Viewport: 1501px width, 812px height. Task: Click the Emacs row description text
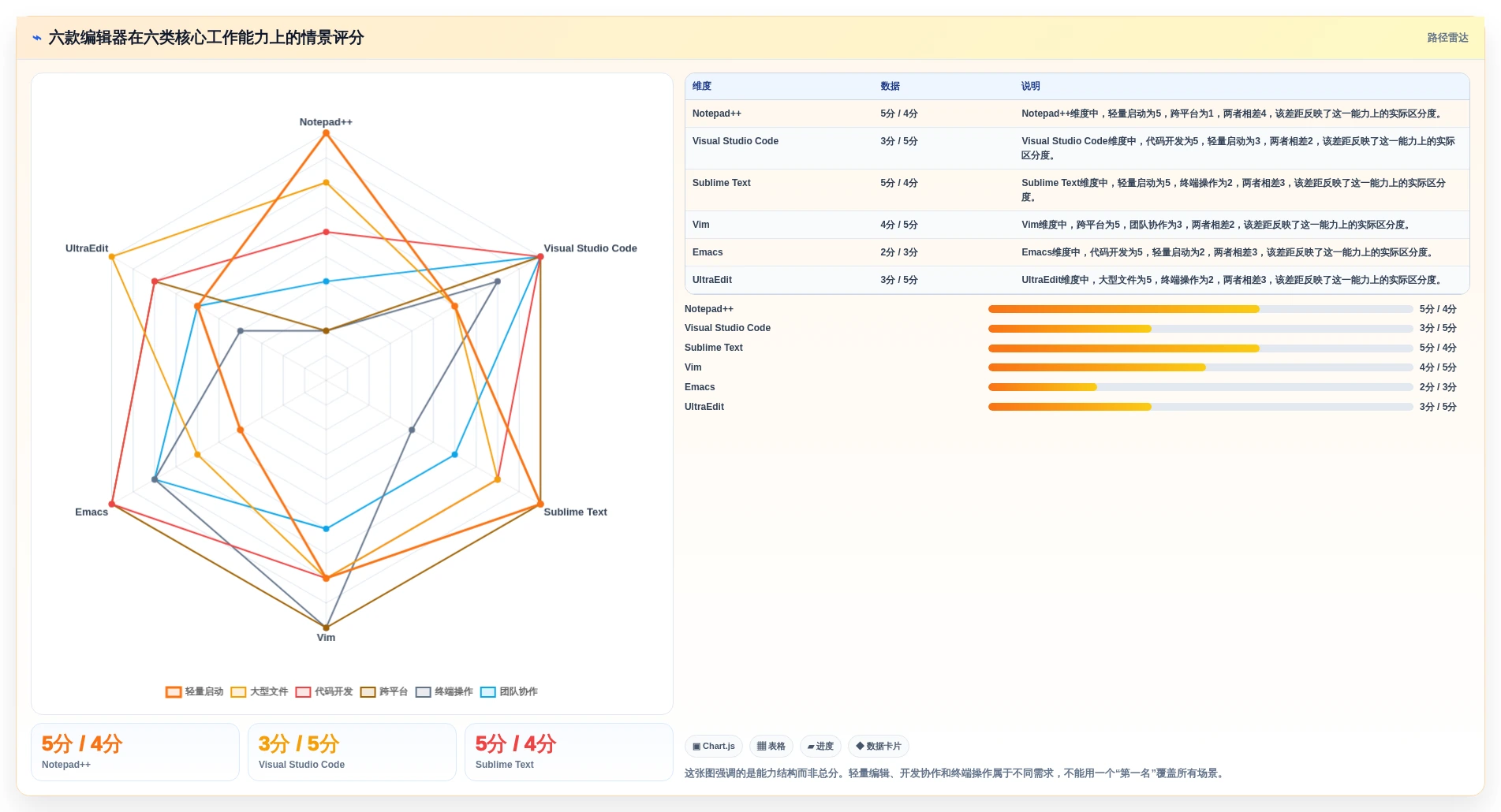[1227, 252]
